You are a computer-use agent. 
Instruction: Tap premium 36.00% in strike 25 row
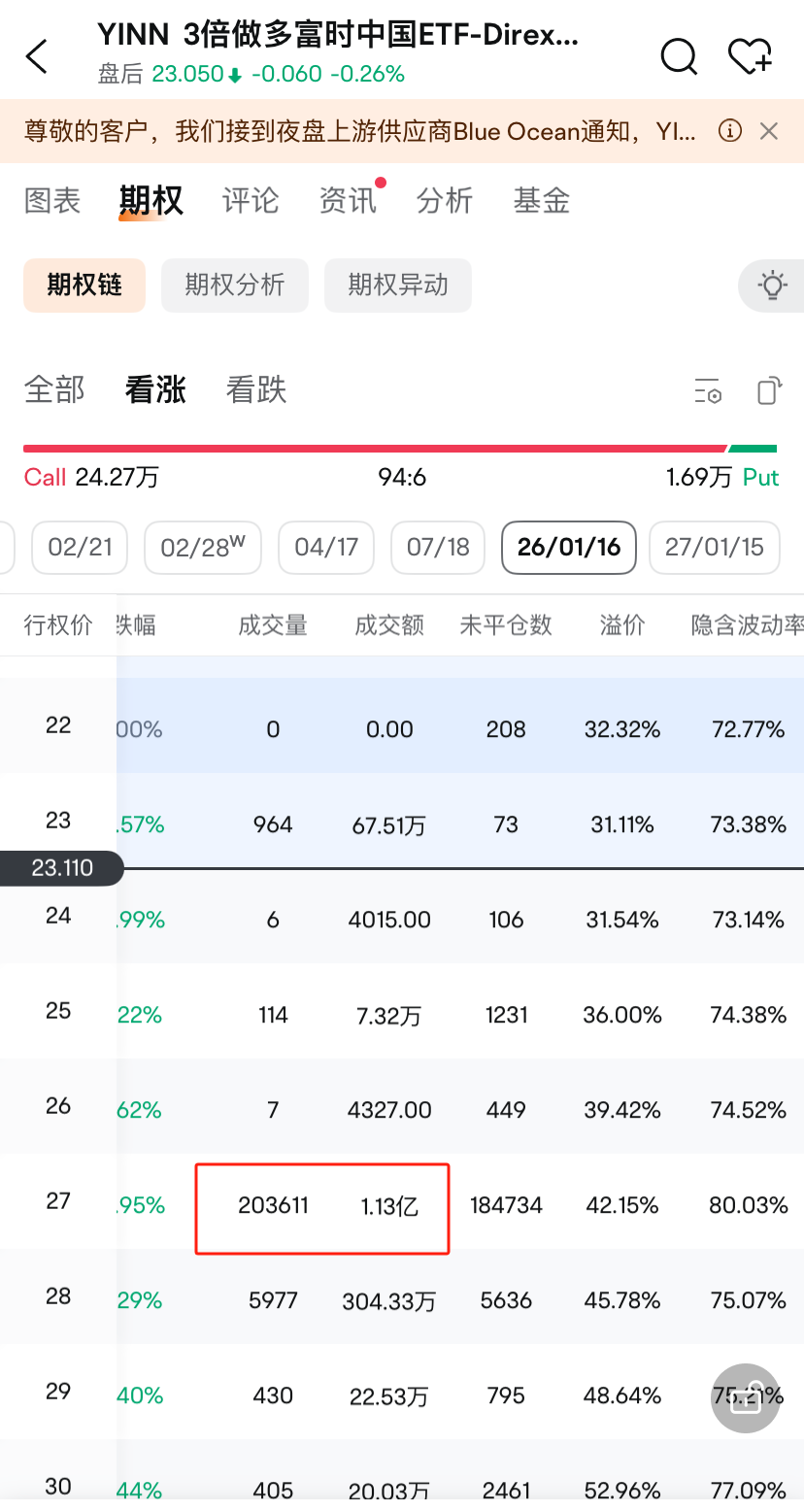click(x=622, y=1016)
